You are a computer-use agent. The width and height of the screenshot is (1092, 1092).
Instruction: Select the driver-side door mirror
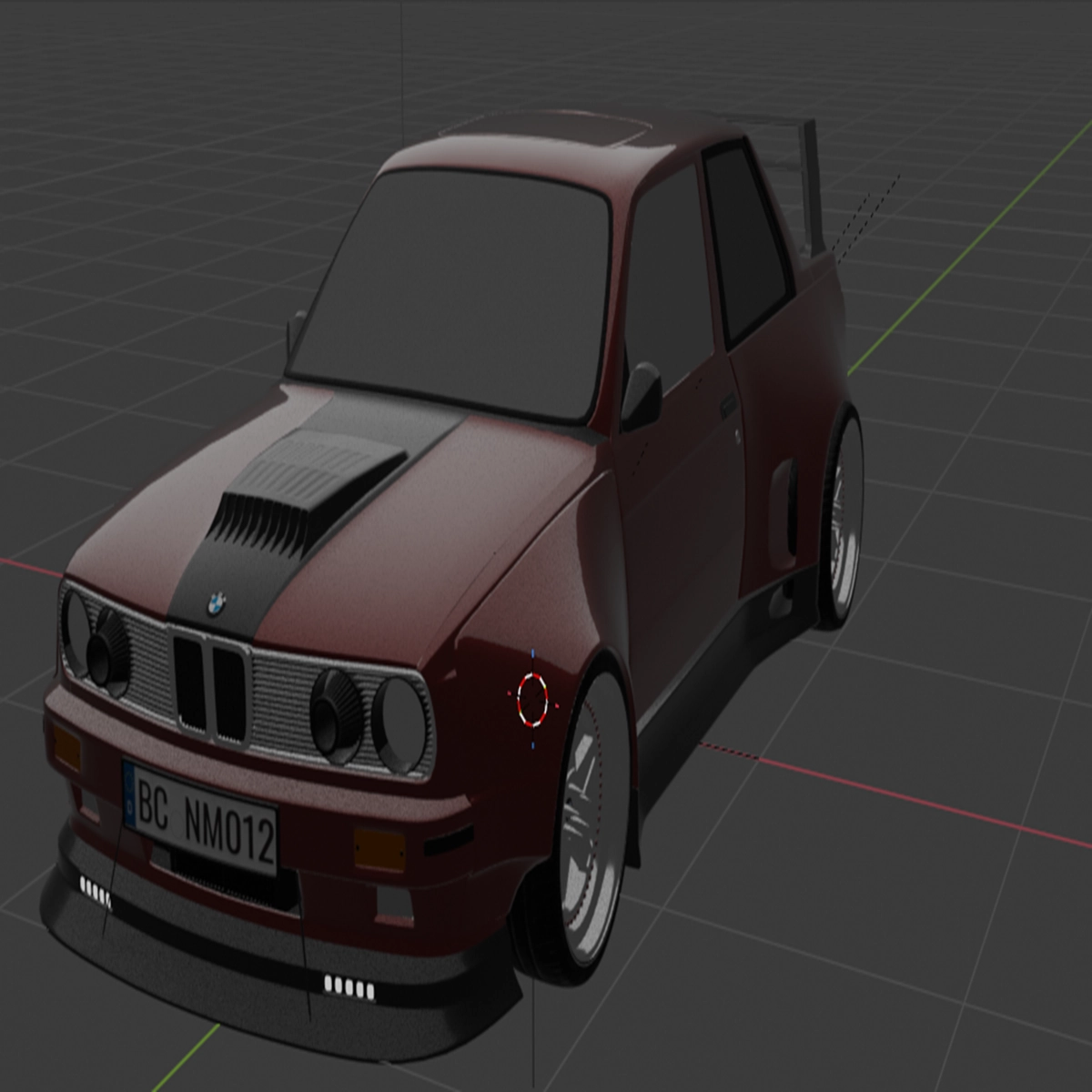[x=644, y=397]
